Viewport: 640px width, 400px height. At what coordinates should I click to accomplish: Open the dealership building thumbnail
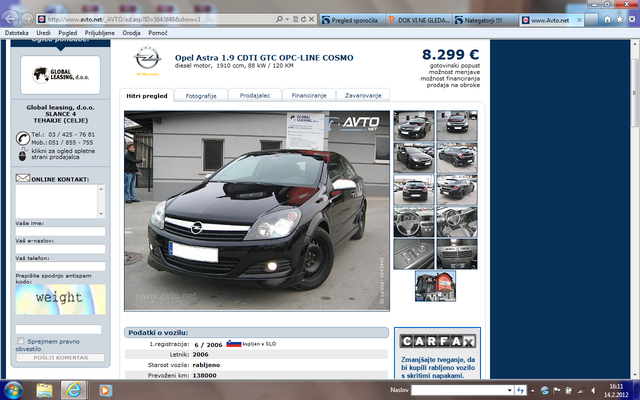click(435, 286)
